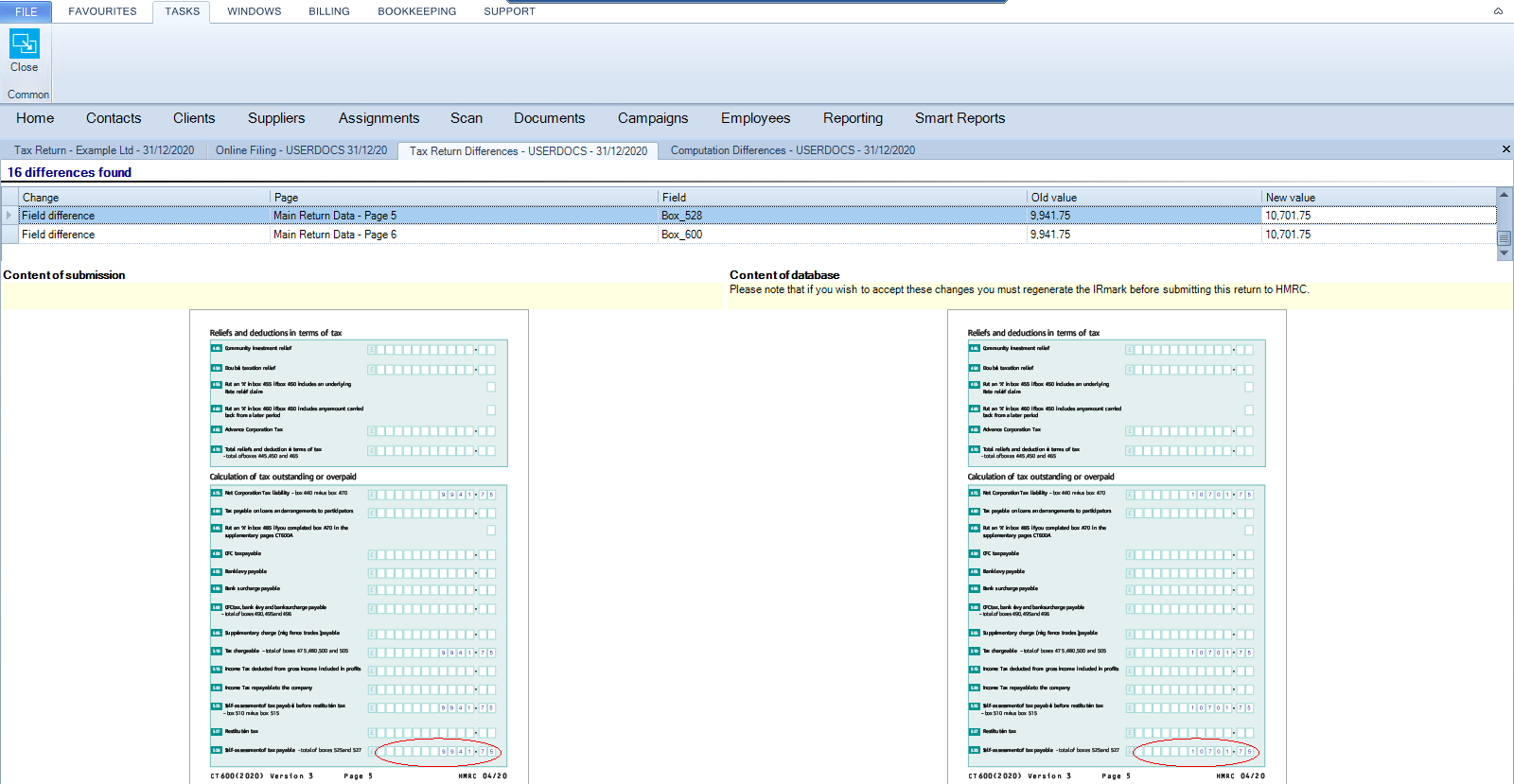1514x784 pixels.
Task: Sort by the Change column header
Action: (x=144, y=198)
